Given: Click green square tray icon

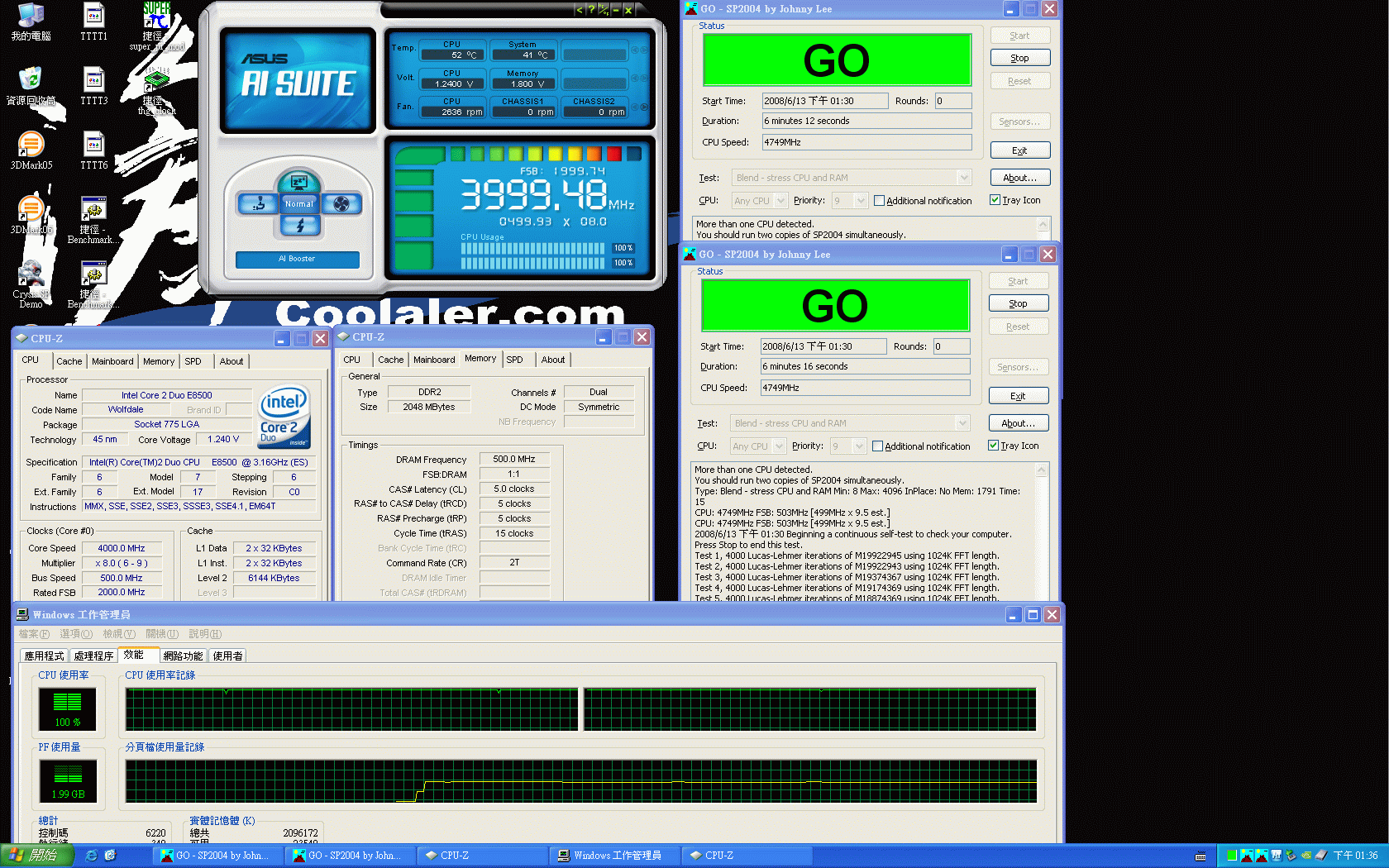Looking at the screenshot, I should pos(1232,856).
